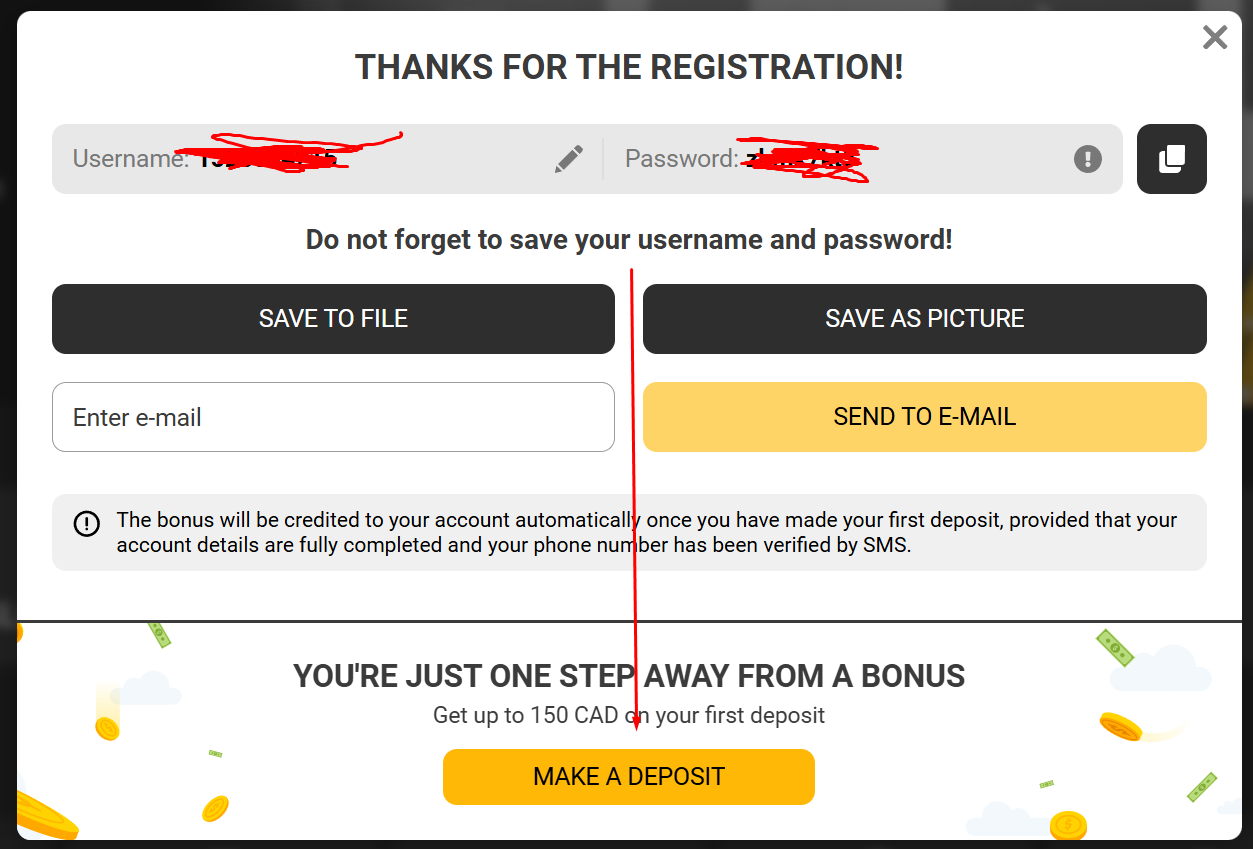Viewport: 1253px width, 849px height.
Task: Click the 'One step away from a bonus' heading
Action: pos(629,676)
